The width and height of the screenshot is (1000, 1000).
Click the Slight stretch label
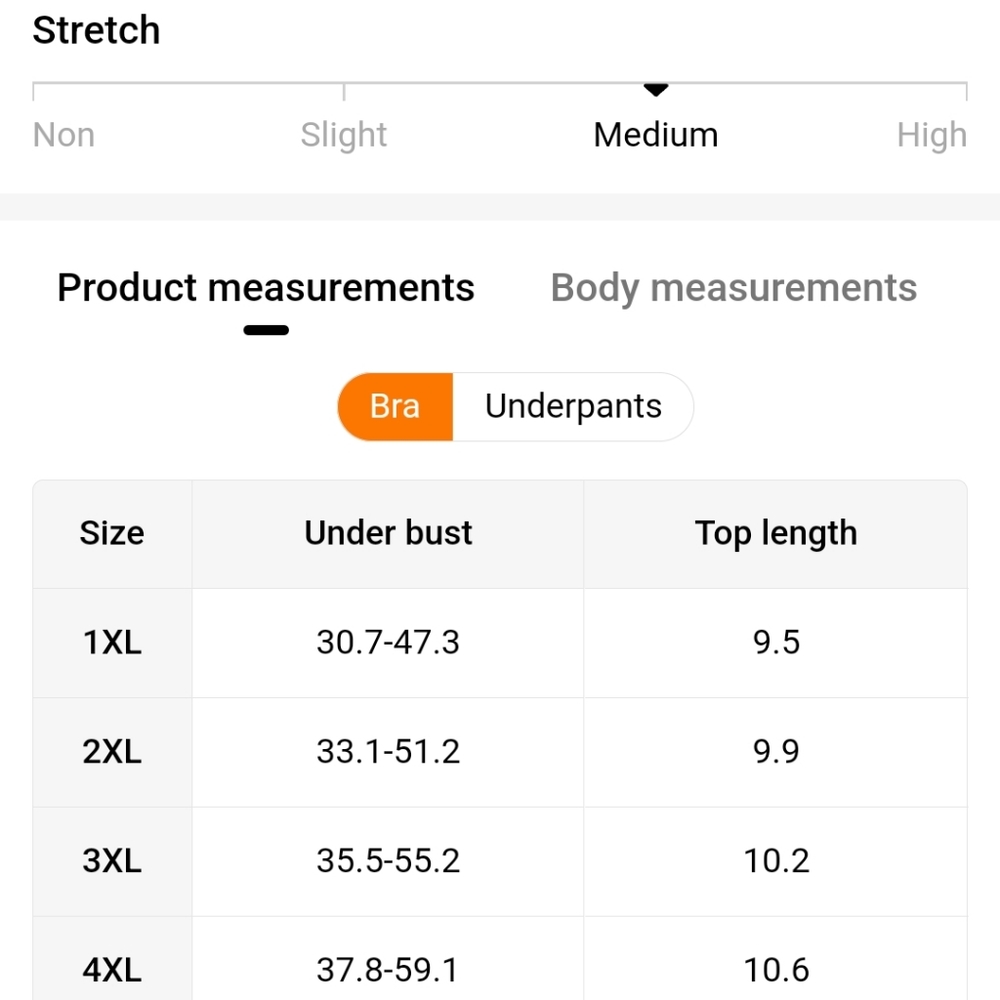pos(344,135)
